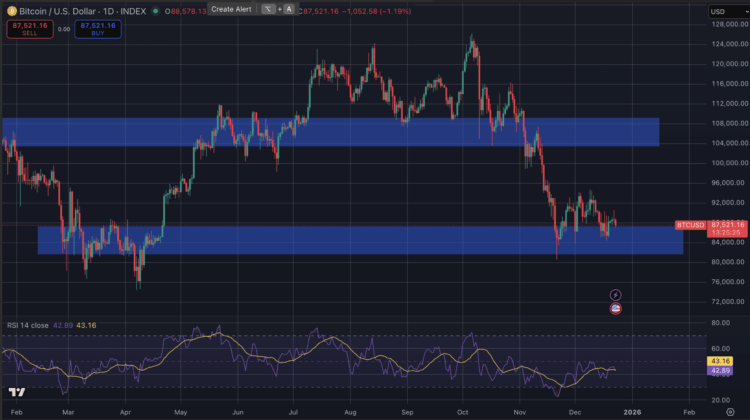
Task: Click the 96,000.00 price axis label
Action: (730, 183)
